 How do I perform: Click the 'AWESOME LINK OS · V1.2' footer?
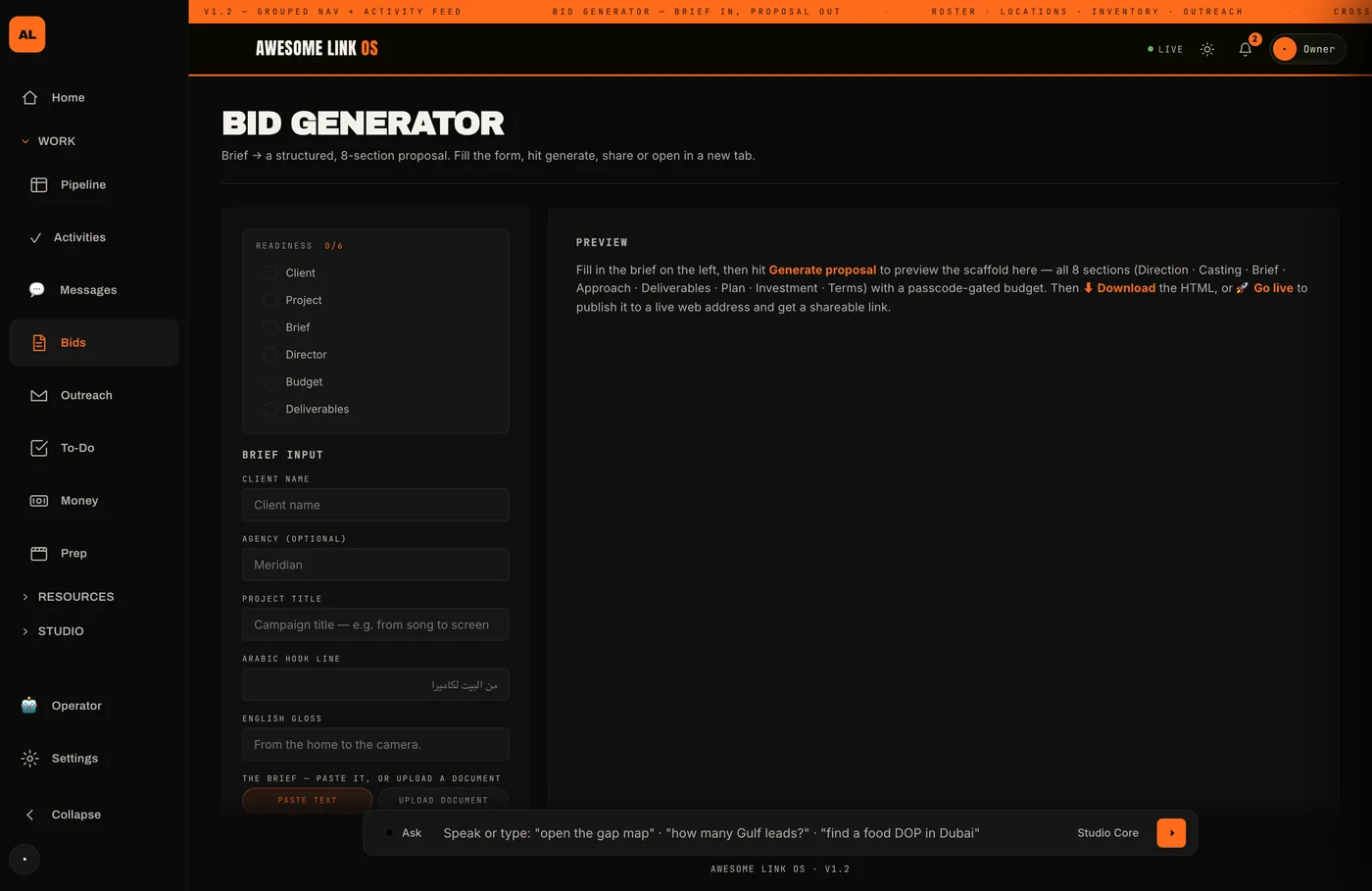[780, 869]
